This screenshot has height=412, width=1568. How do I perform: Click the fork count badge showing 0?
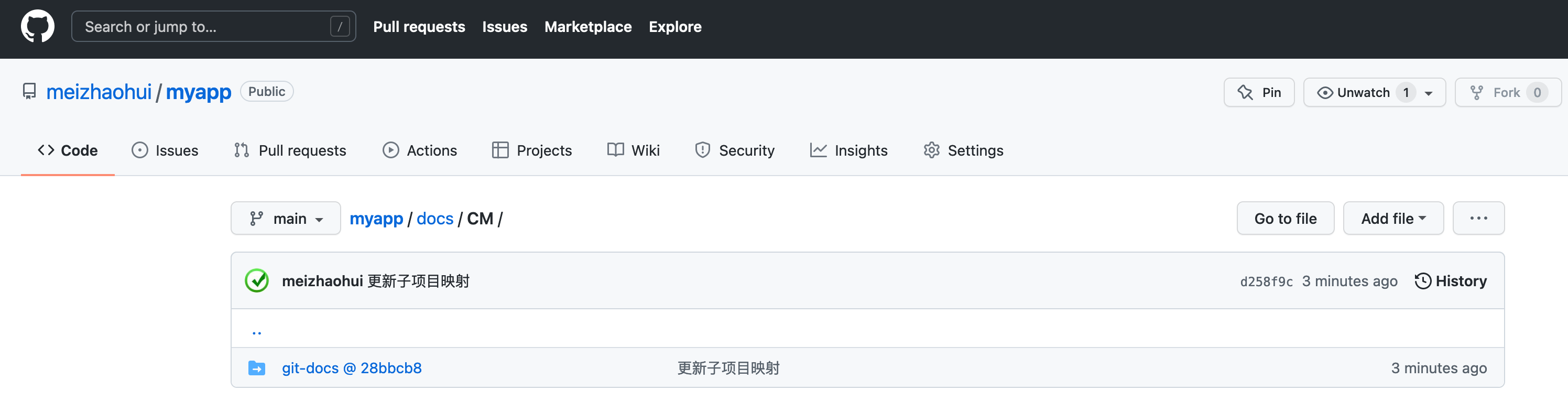(1537, 92)
